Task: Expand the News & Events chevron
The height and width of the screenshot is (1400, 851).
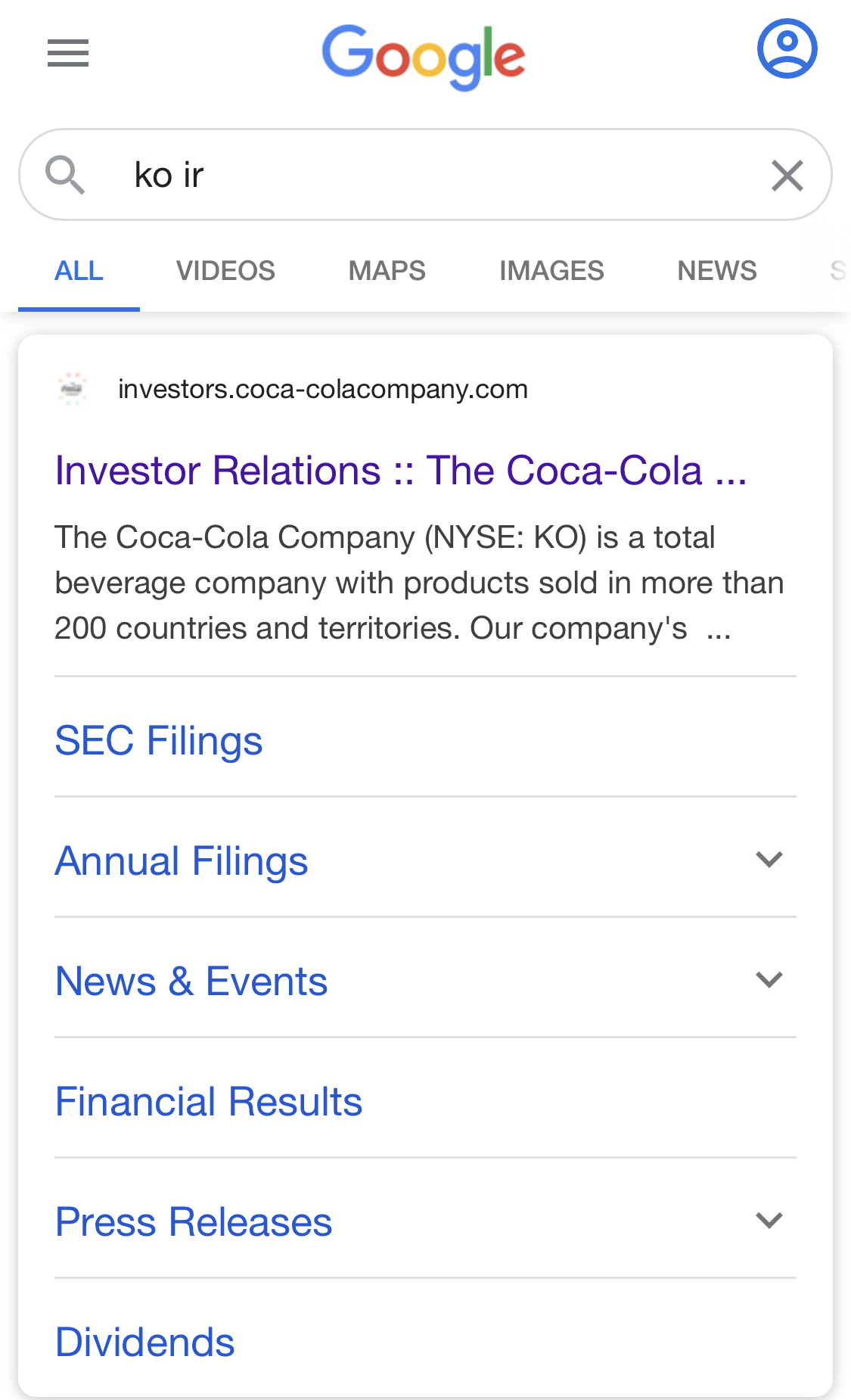Action: coord(769,980)
